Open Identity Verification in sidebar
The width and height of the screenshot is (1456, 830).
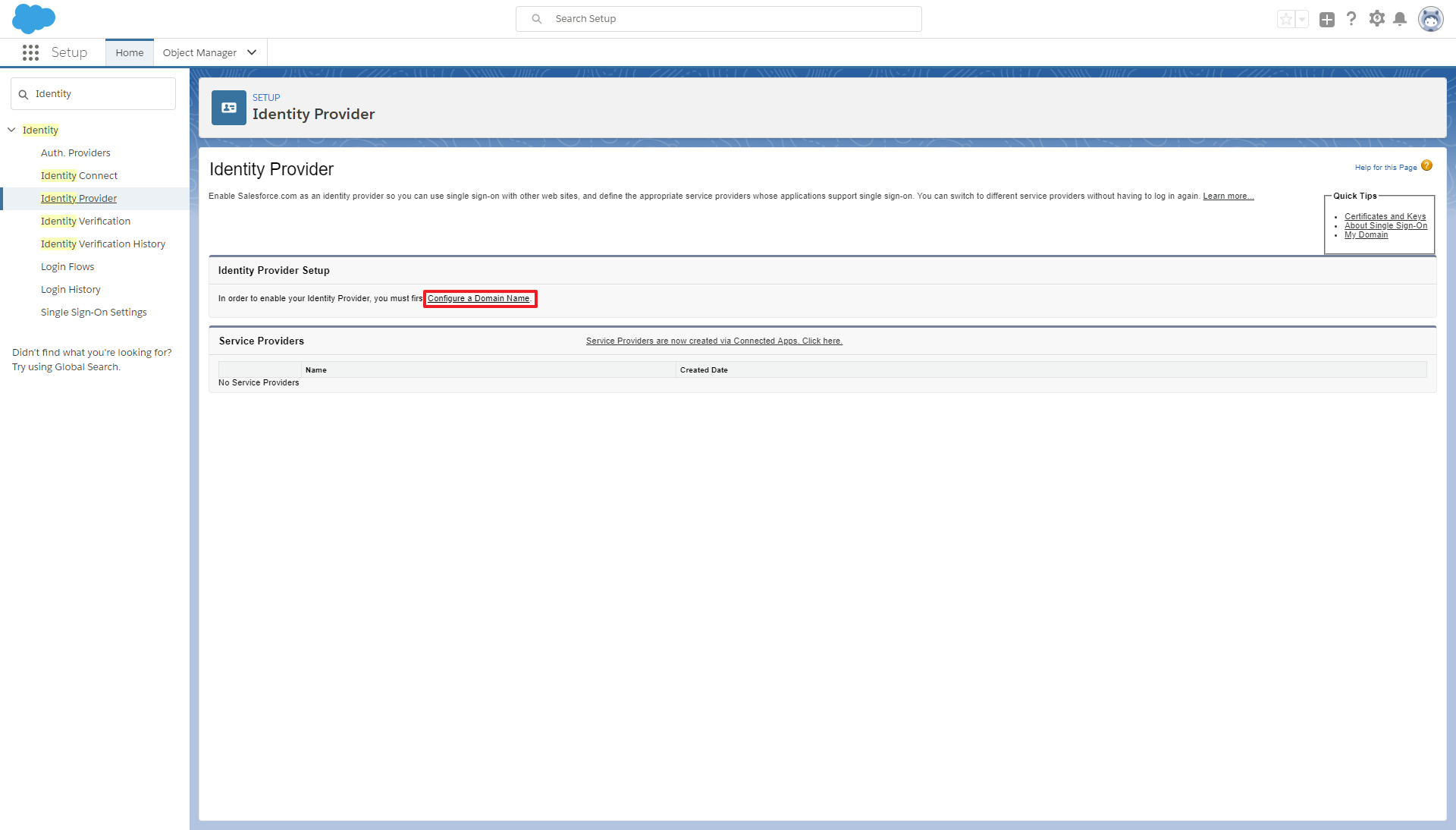tap(86, 221)
